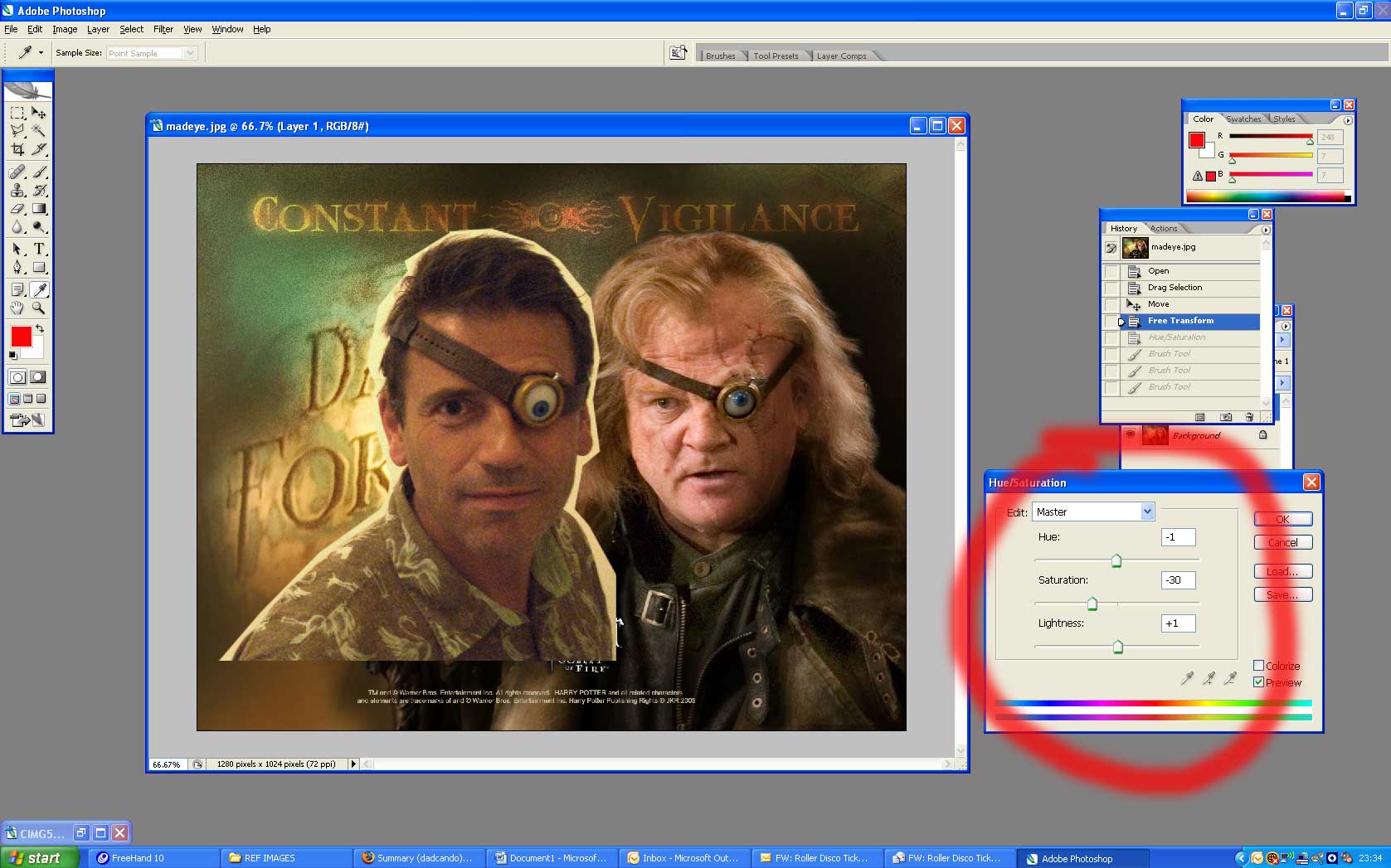Viewport: 1391px width, 868px height.
Task: Click the red foreground color swatch in toolbox
Action: click(x=21, y=337)
